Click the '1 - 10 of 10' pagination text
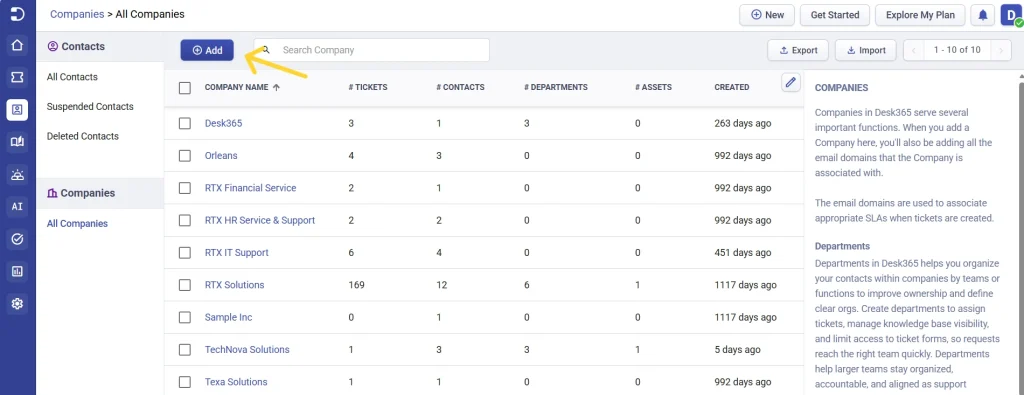The height and width of the screenshot is (395, 1024). pos(957,50)
